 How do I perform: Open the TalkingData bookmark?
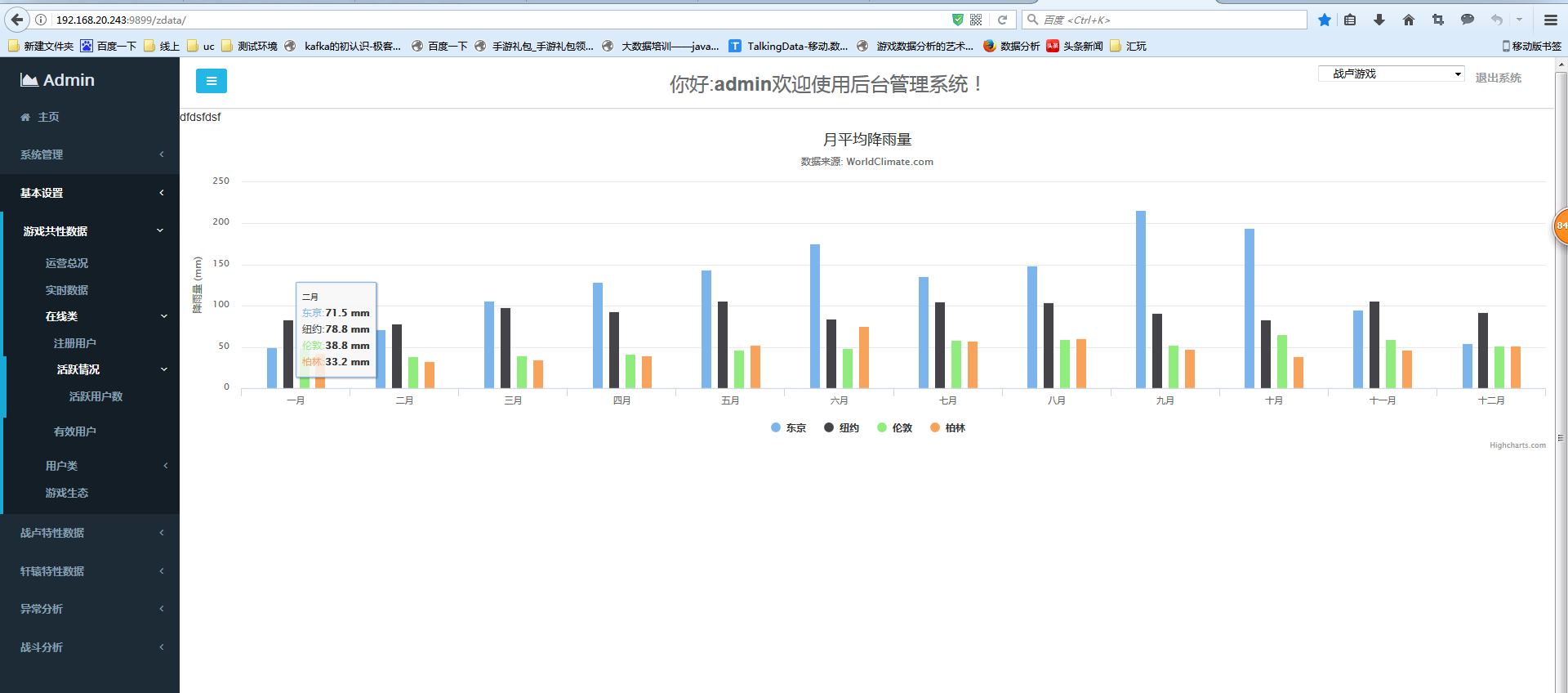788,46
